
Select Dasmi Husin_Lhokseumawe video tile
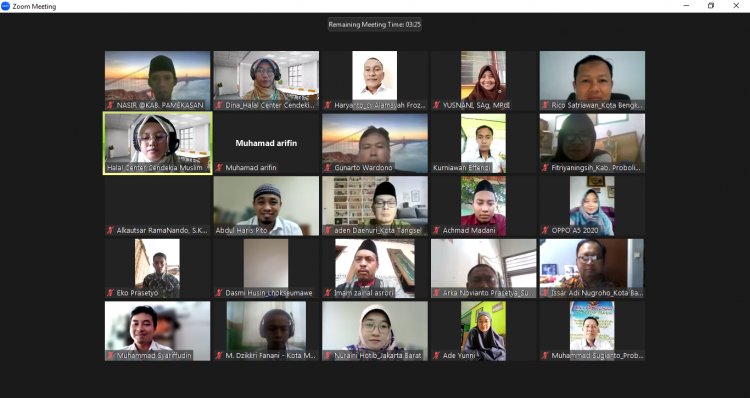(266, 268)
